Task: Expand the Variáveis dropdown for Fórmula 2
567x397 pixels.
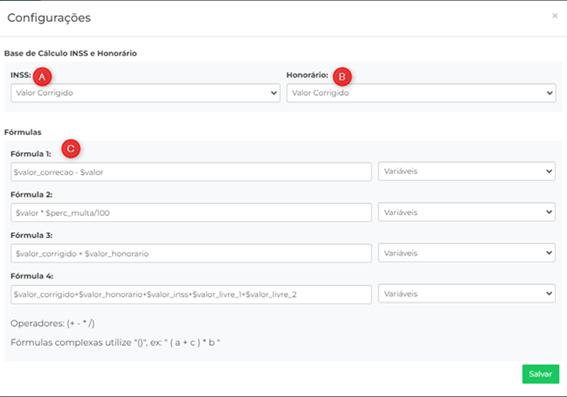Action: 466,212
